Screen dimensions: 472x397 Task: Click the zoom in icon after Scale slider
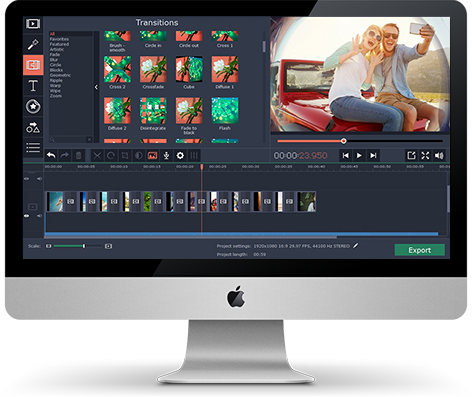point(108,246)
